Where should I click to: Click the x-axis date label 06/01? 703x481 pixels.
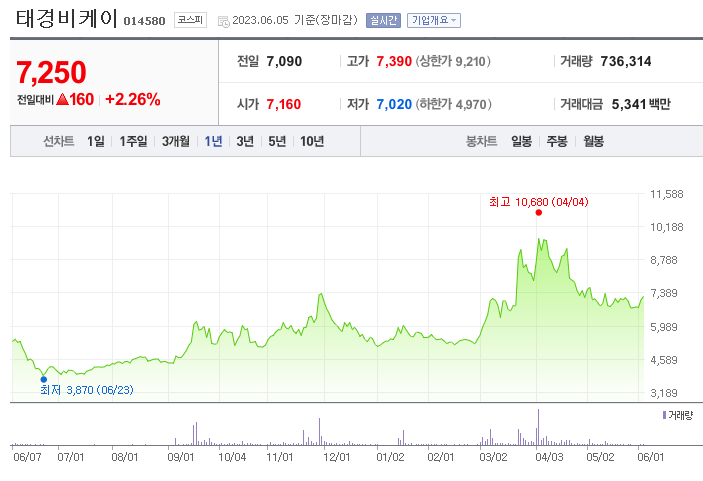[x=651, y=457]
